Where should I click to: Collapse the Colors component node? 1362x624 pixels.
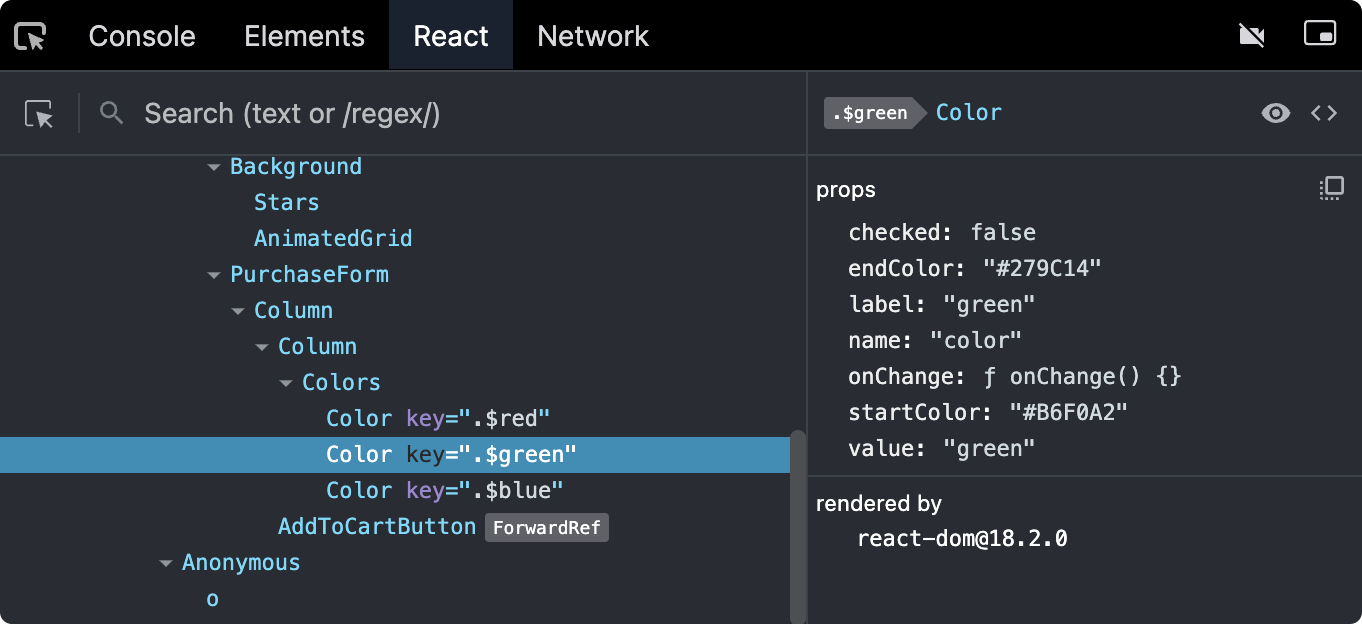click(286, 383)
